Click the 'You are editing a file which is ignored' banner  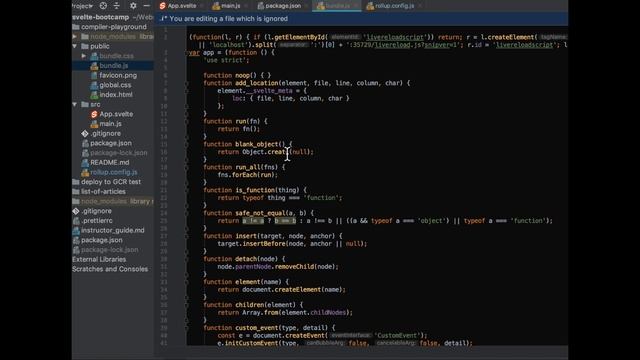click(x=362, y=18)
